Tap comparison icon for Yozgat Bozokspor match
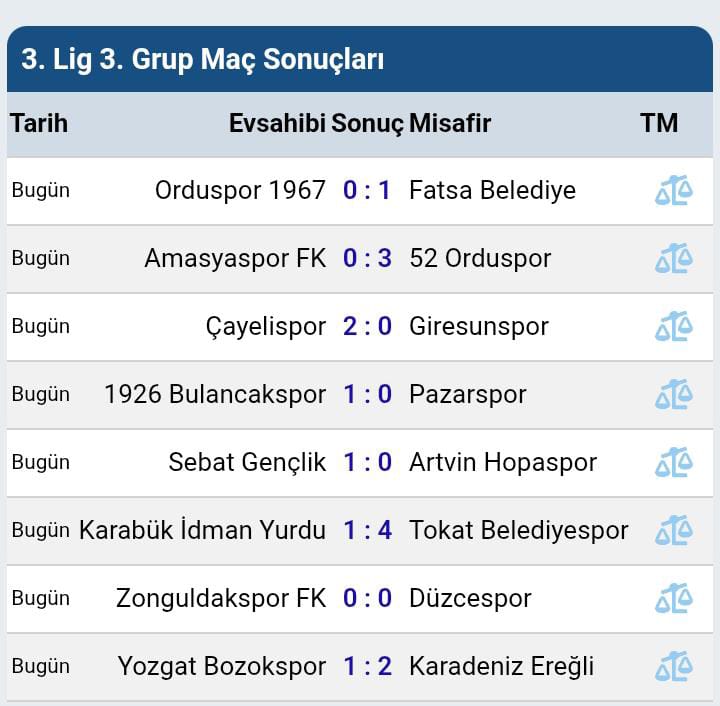Screen dimensions: 720x706 (673, 666)
